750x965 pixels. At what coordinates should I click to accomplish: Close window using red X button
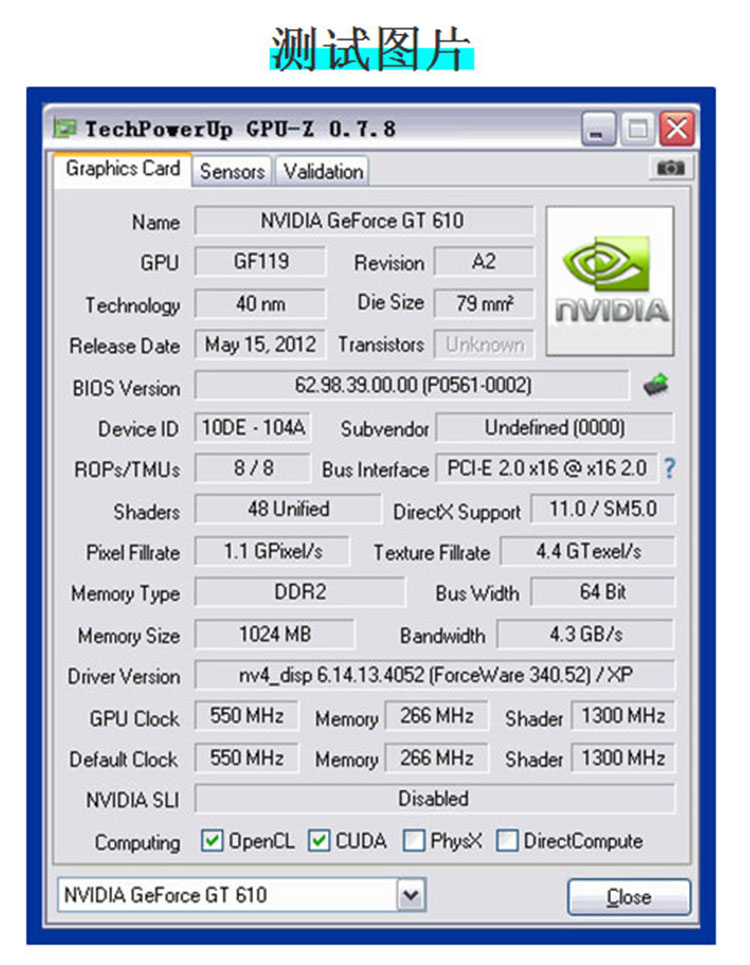tap(676, 129)
